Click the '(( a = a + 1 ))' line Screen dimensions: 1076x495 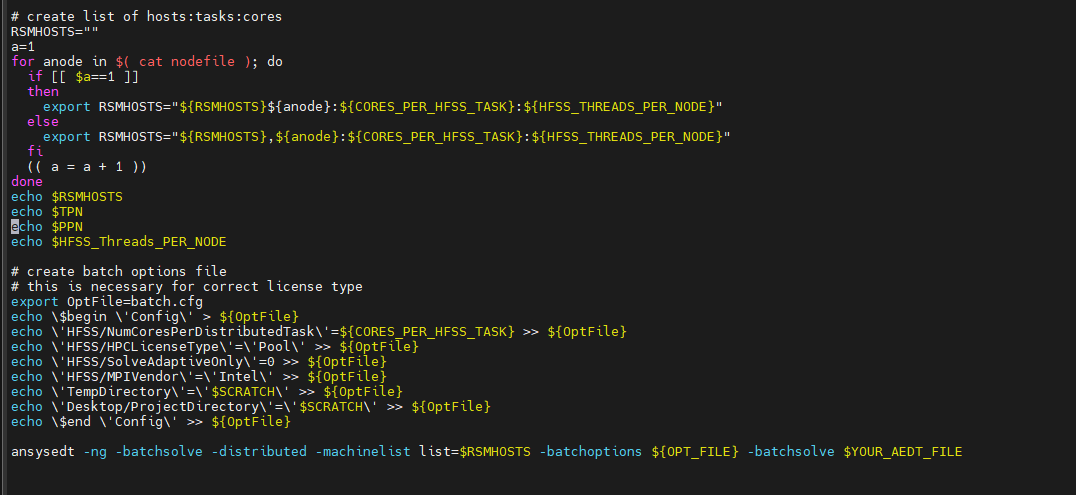[87, 166]
